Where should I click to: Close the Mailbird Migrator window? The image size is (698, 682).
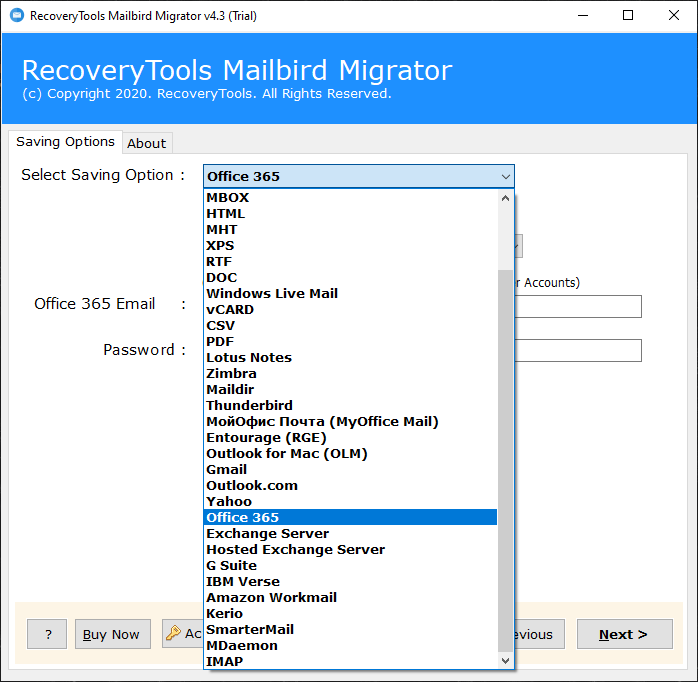[674, 16]
